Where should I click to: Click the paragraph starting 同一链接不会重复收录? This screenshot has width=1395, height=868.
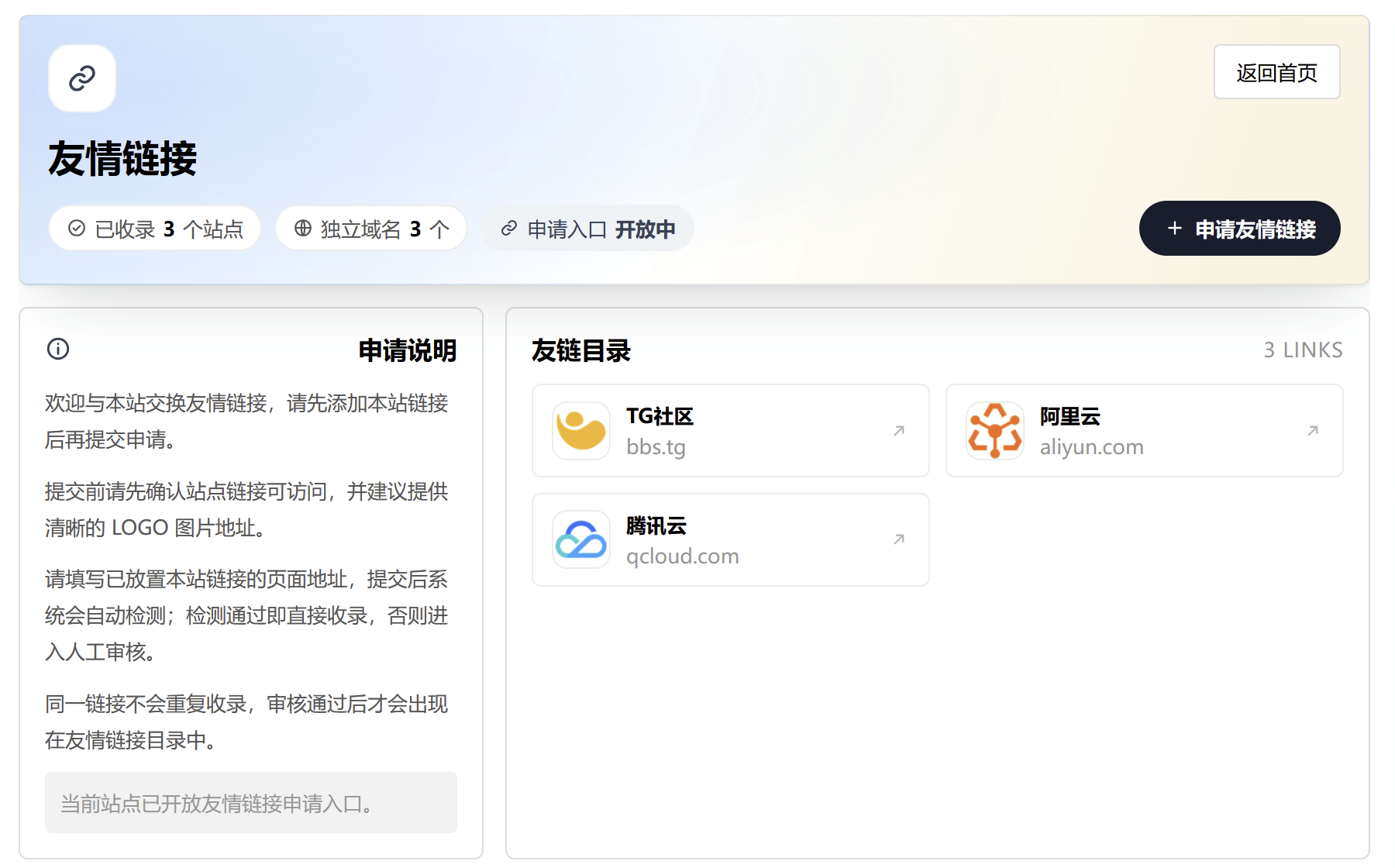click(x=246, y=722)
